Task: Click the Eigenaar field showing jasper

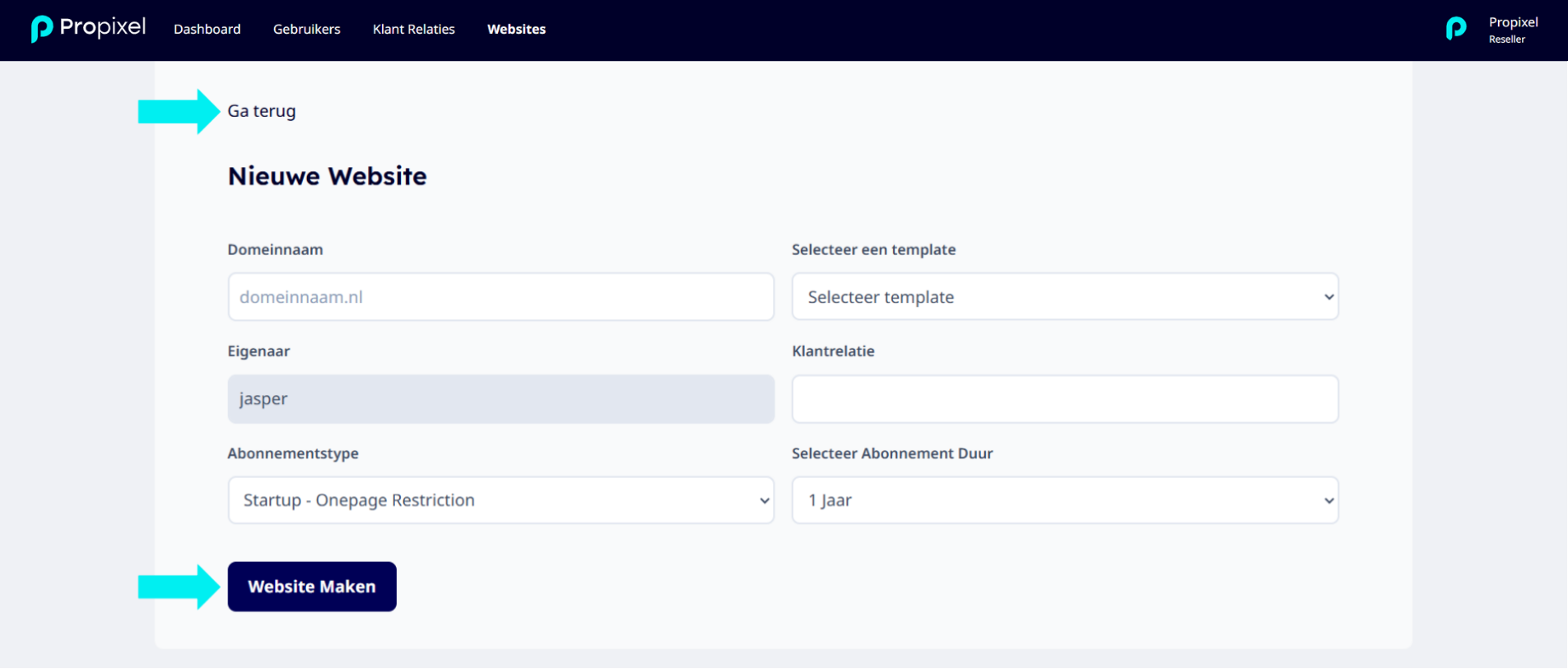Action: 500,399
